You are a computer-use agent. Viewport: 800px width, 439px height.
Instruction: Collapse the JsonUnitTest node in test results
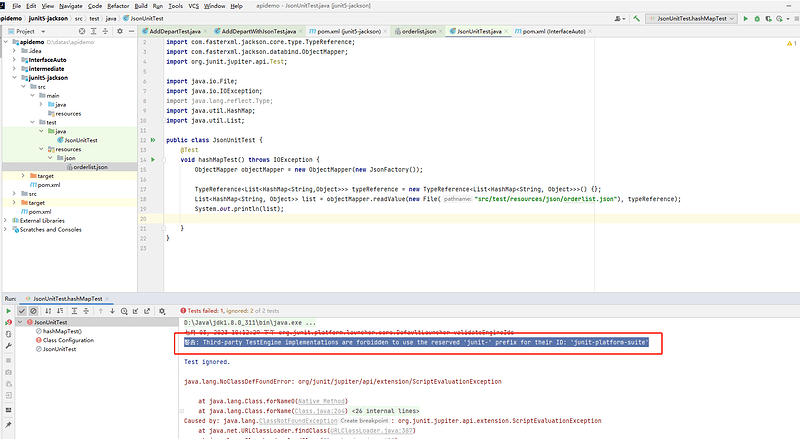click(20, 323)
